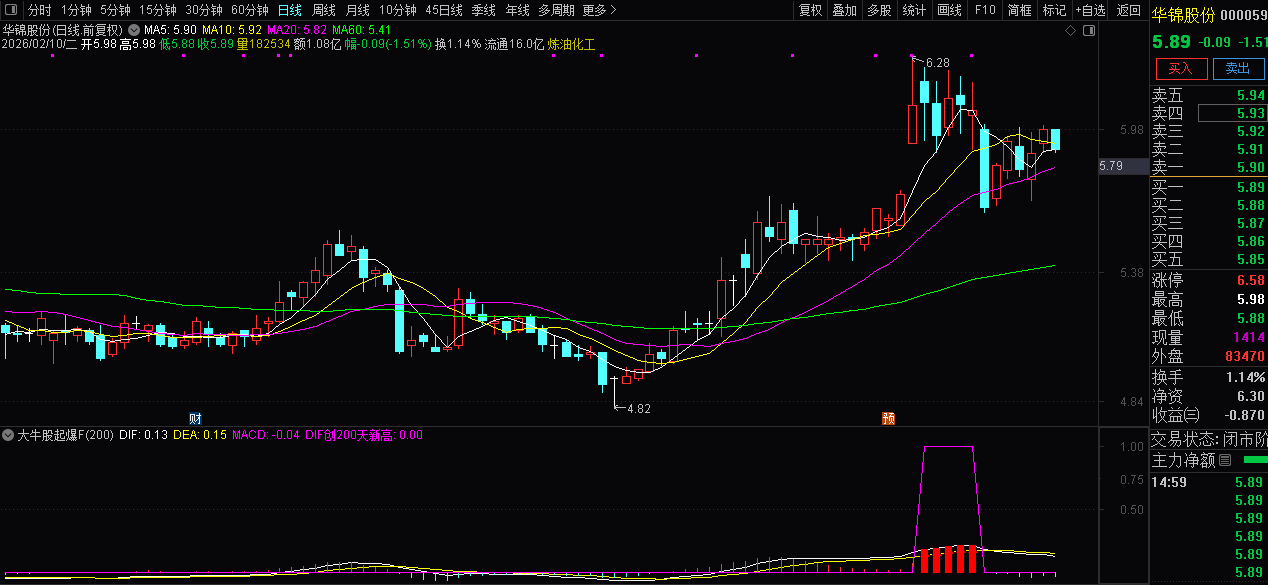Open the 主力净额 list icon

(x=1225, y=460)
